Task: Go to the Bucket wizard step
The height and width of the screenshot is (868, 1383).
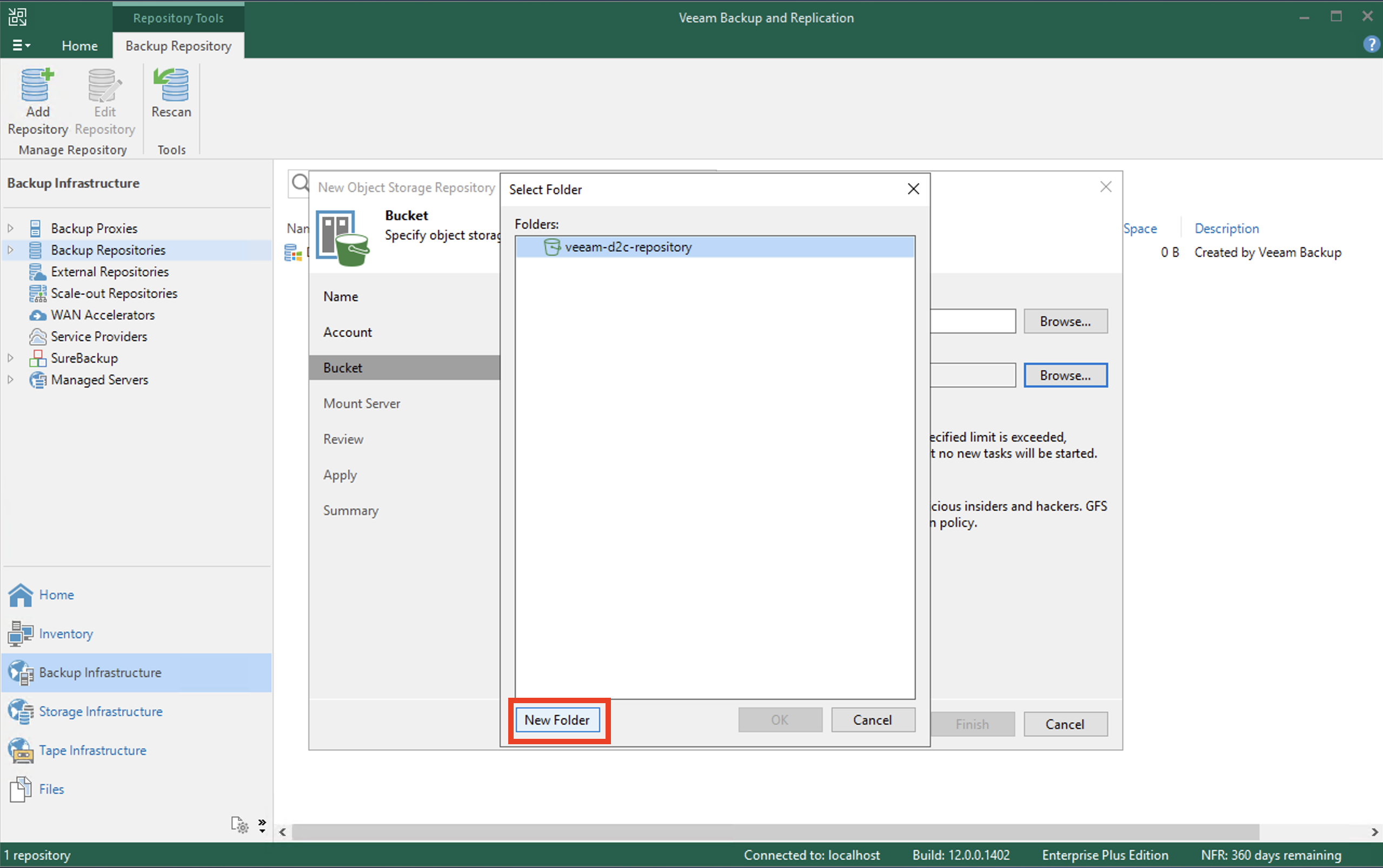Action: point(404,368)
